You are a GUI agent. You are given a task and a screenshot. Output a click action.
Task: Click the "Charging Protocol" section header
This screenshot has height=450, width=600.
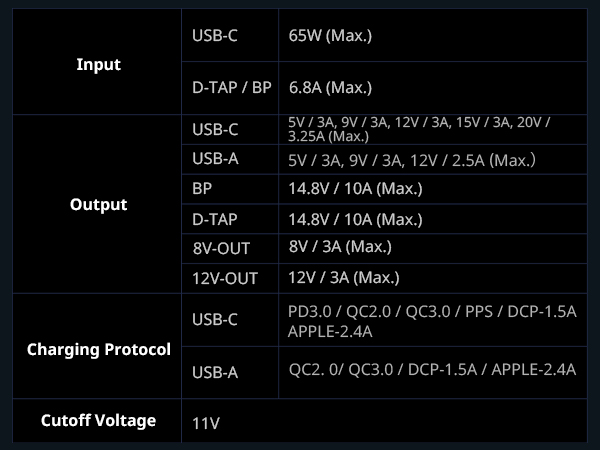coord(98,350)
